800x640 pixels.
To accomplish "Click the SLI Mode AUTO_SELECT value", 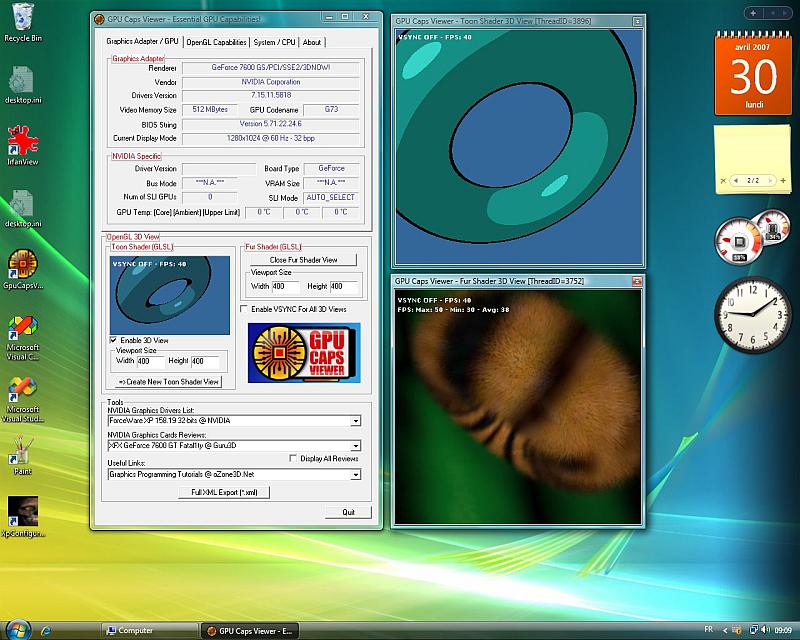I will [x=331, y=198].
